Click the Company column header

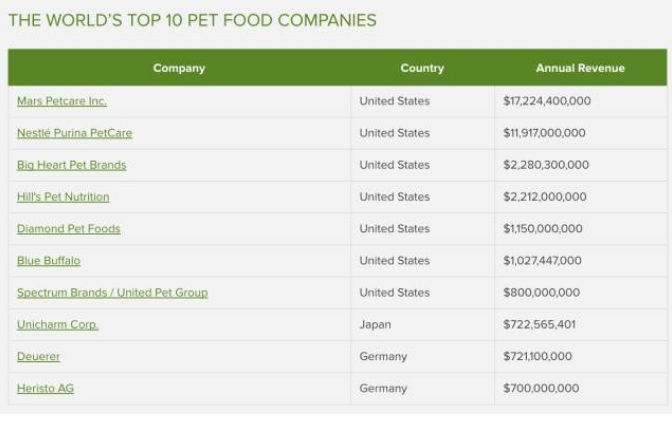pos(179,68)
